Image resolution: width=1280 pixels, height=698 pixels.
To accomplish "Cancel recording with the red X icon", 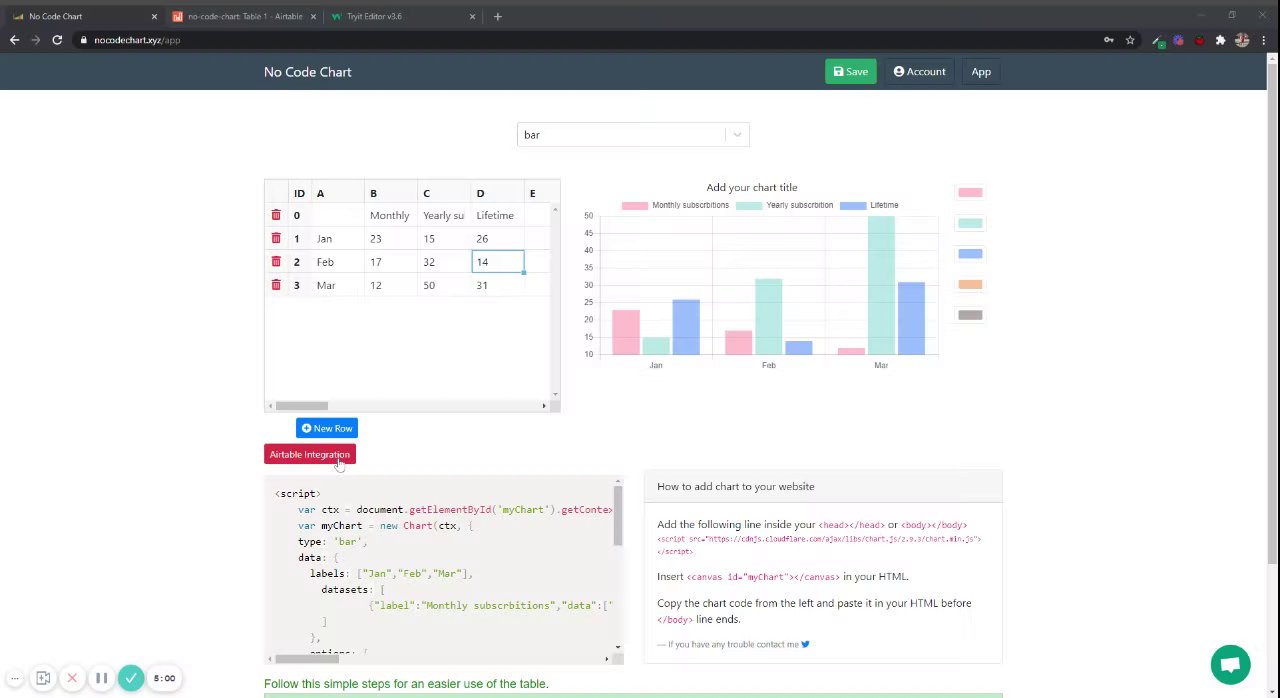I will pyautogui.click(x=72, y=678).
